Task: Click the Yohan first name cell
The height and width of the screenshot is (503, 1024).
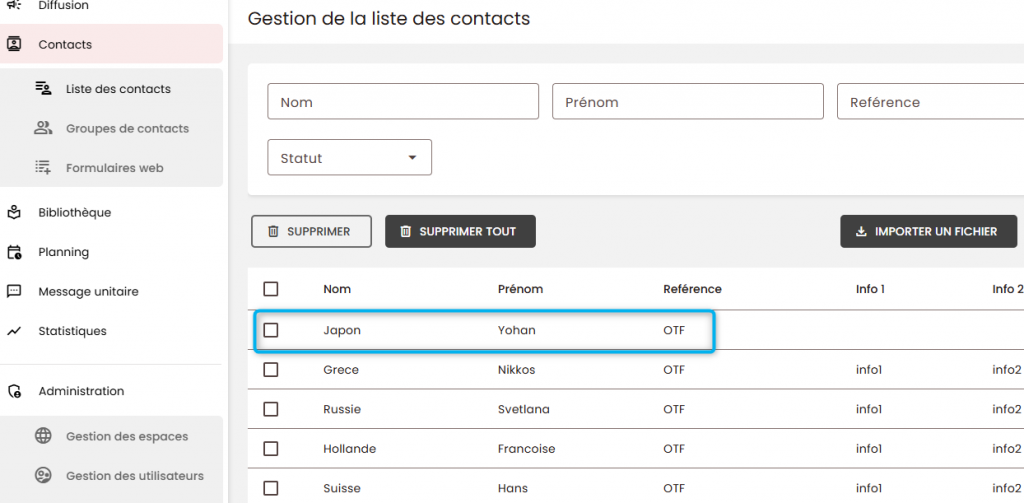Action: pyautogui.click(x=517, y=331)
